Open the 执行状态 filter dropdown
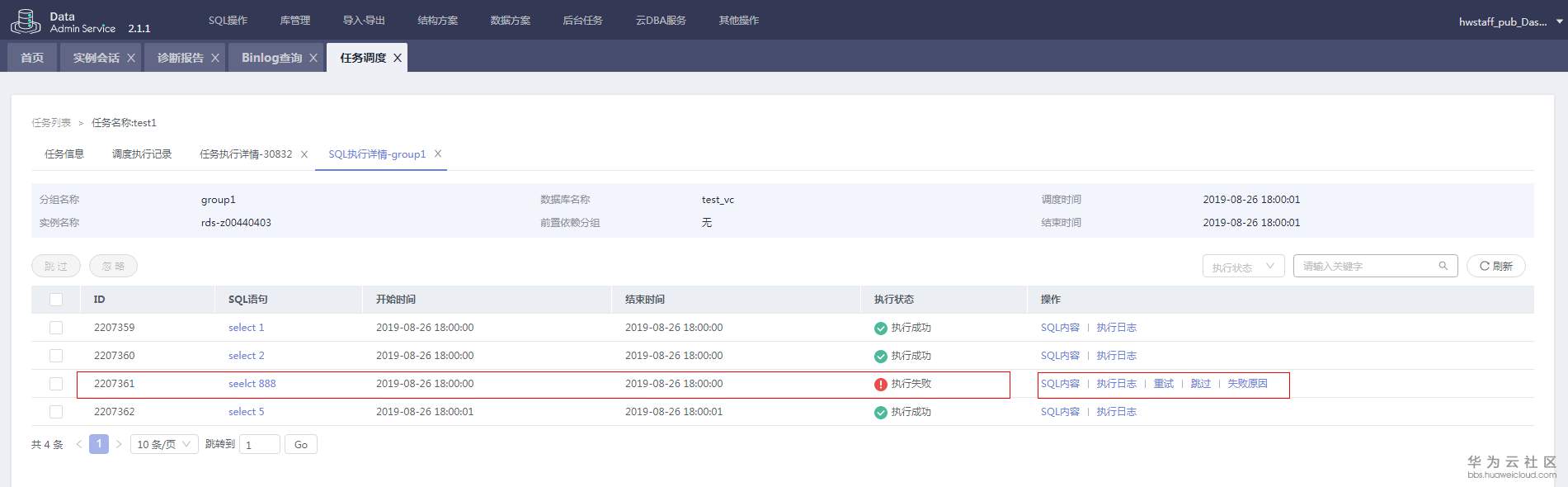Viewport: 1568px width, 487px height. (x=1243, y=266)
